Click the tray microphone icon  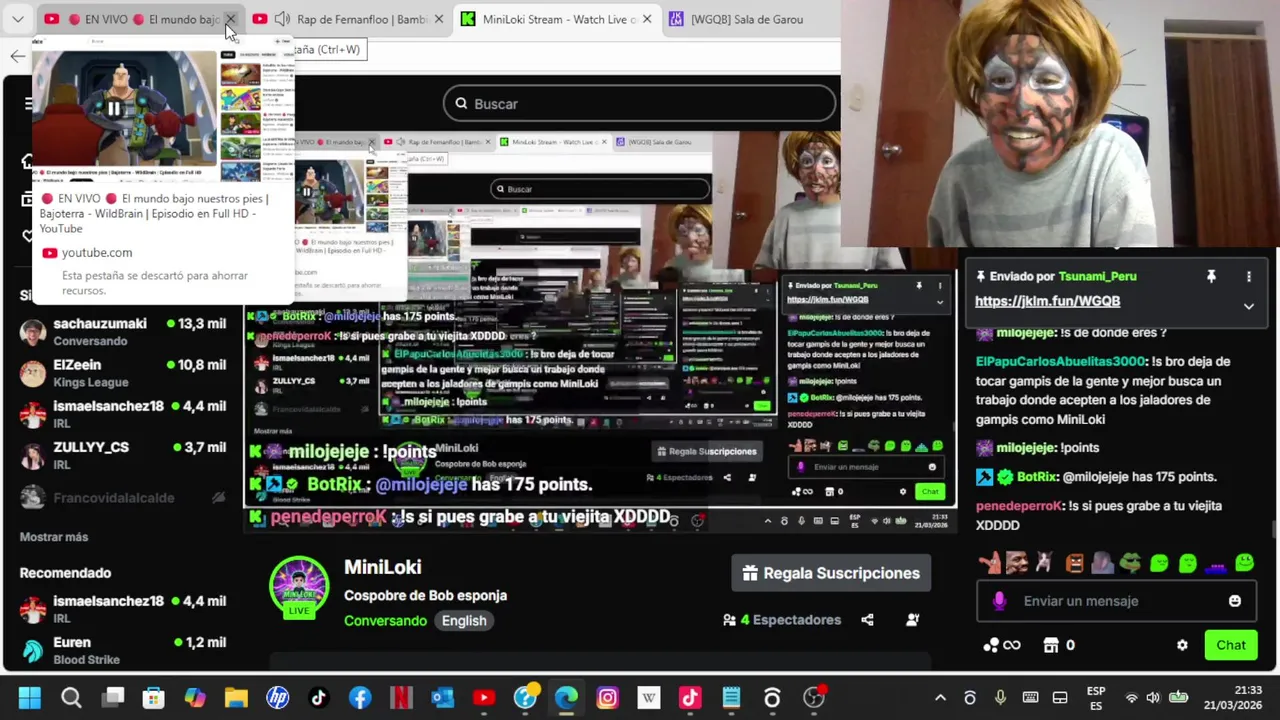click(x=1000, y=698)
